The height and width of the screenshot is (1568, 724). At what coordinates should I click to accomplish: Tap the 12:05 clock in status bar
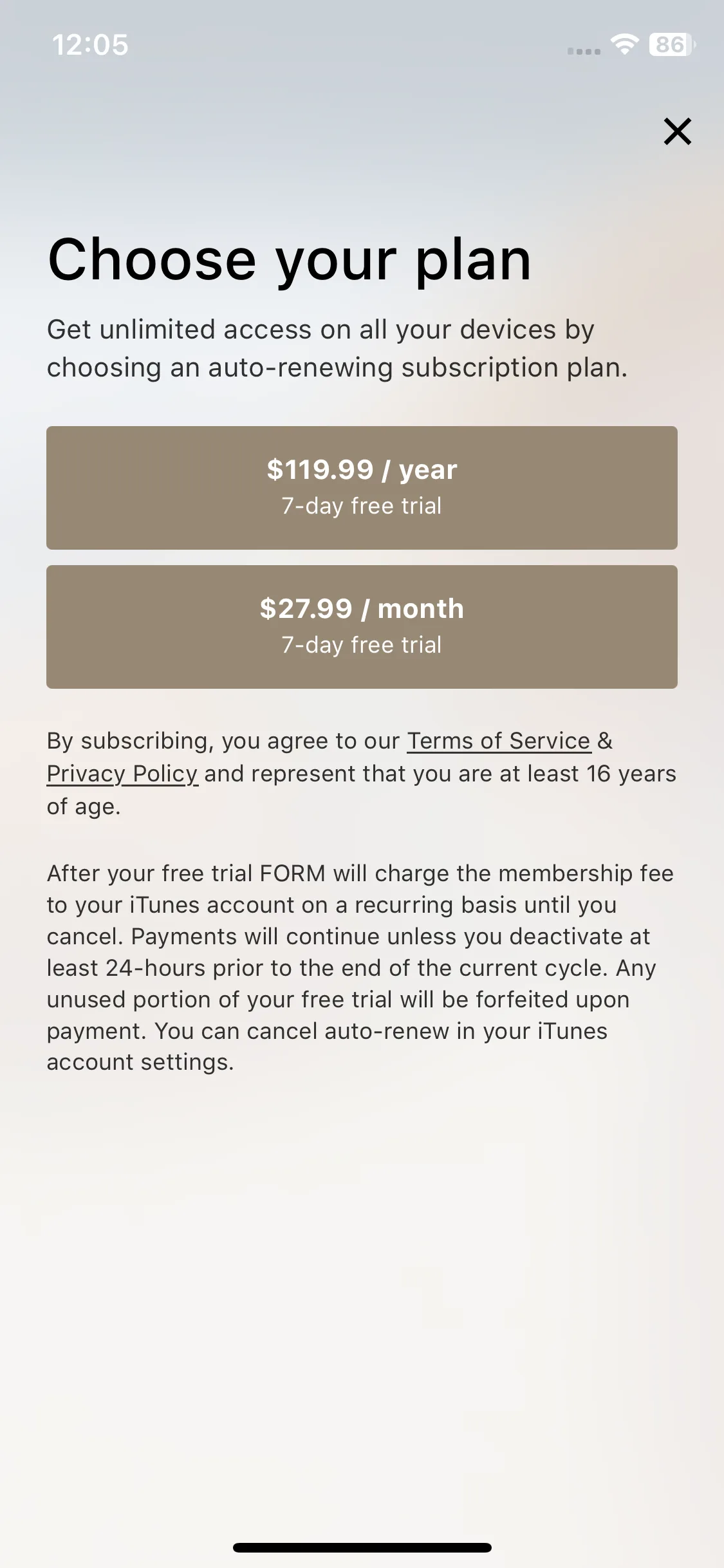90,45
